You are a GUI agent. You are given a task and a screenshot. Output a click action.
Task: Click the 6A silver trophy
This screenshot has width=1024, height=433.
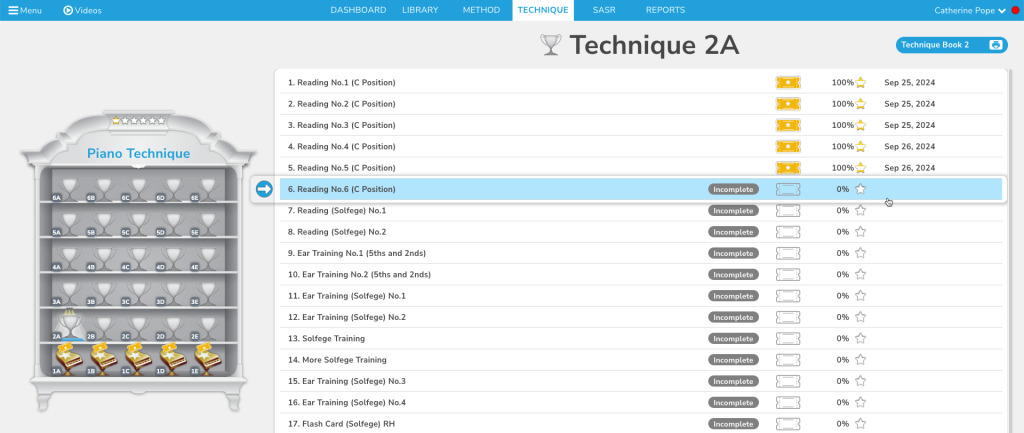70,186
